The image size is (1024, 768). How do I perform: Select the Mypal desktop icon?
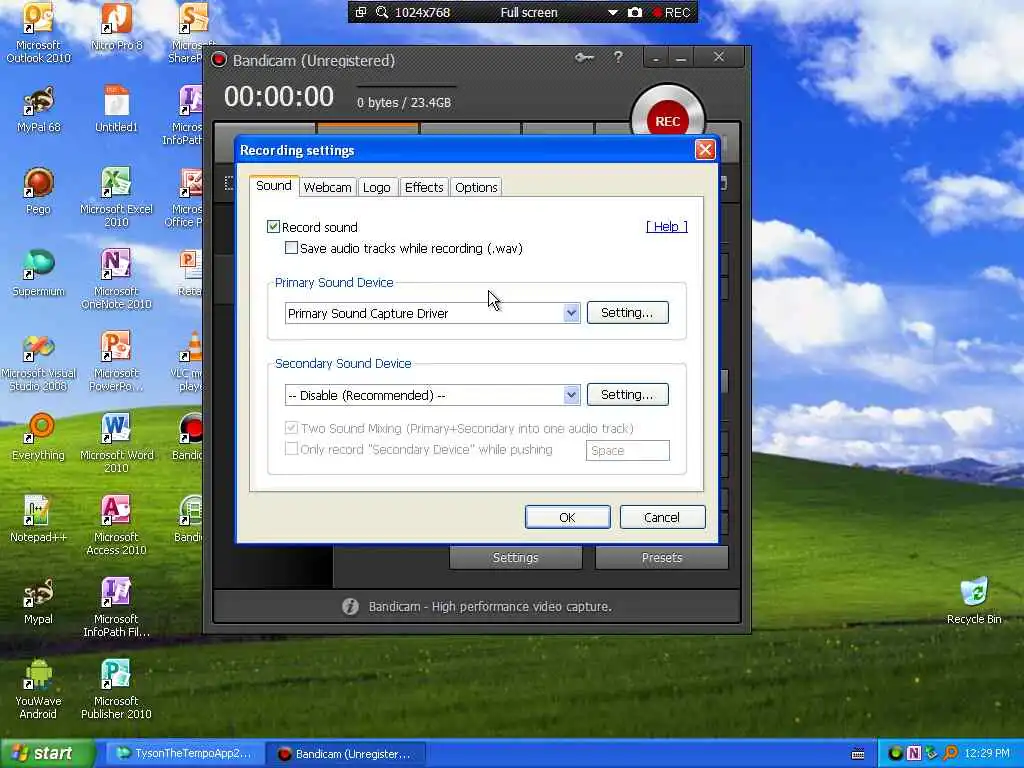tap(38, 601)
